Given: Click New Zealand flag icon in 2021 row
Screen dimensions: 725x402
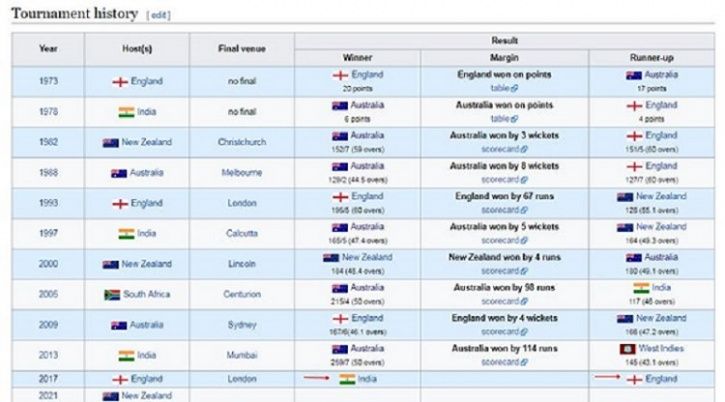Looking at the screenshot, I should coord(111,396).
